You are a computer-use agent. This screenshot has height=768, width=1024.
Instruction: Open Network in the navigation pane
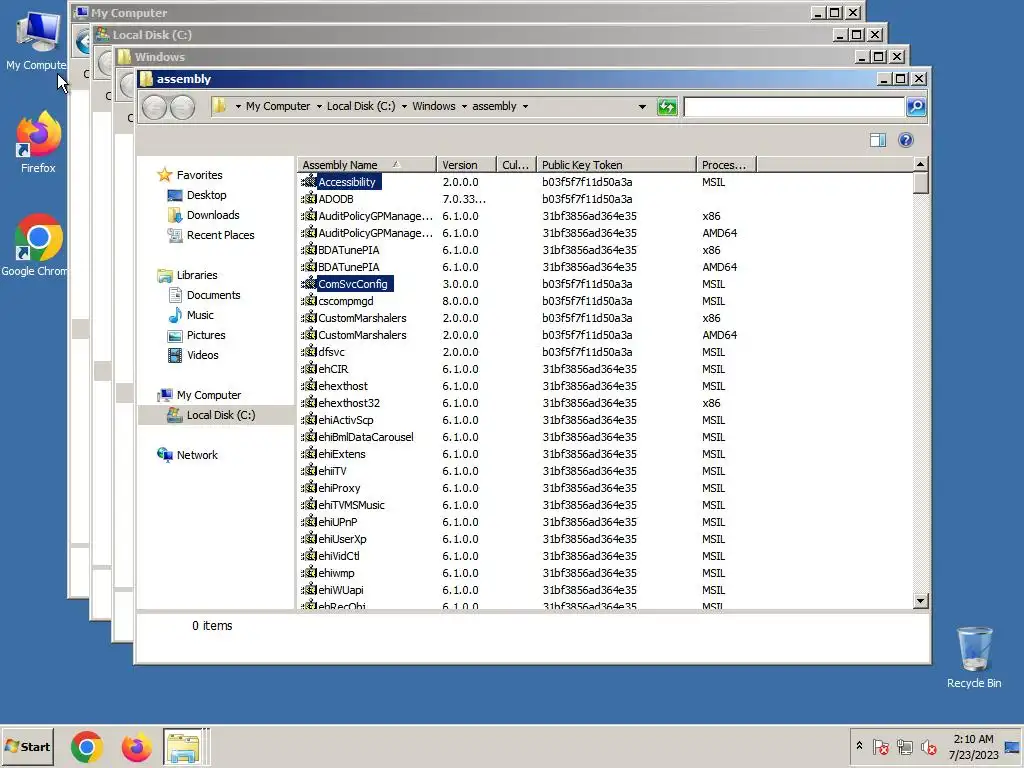197,455
